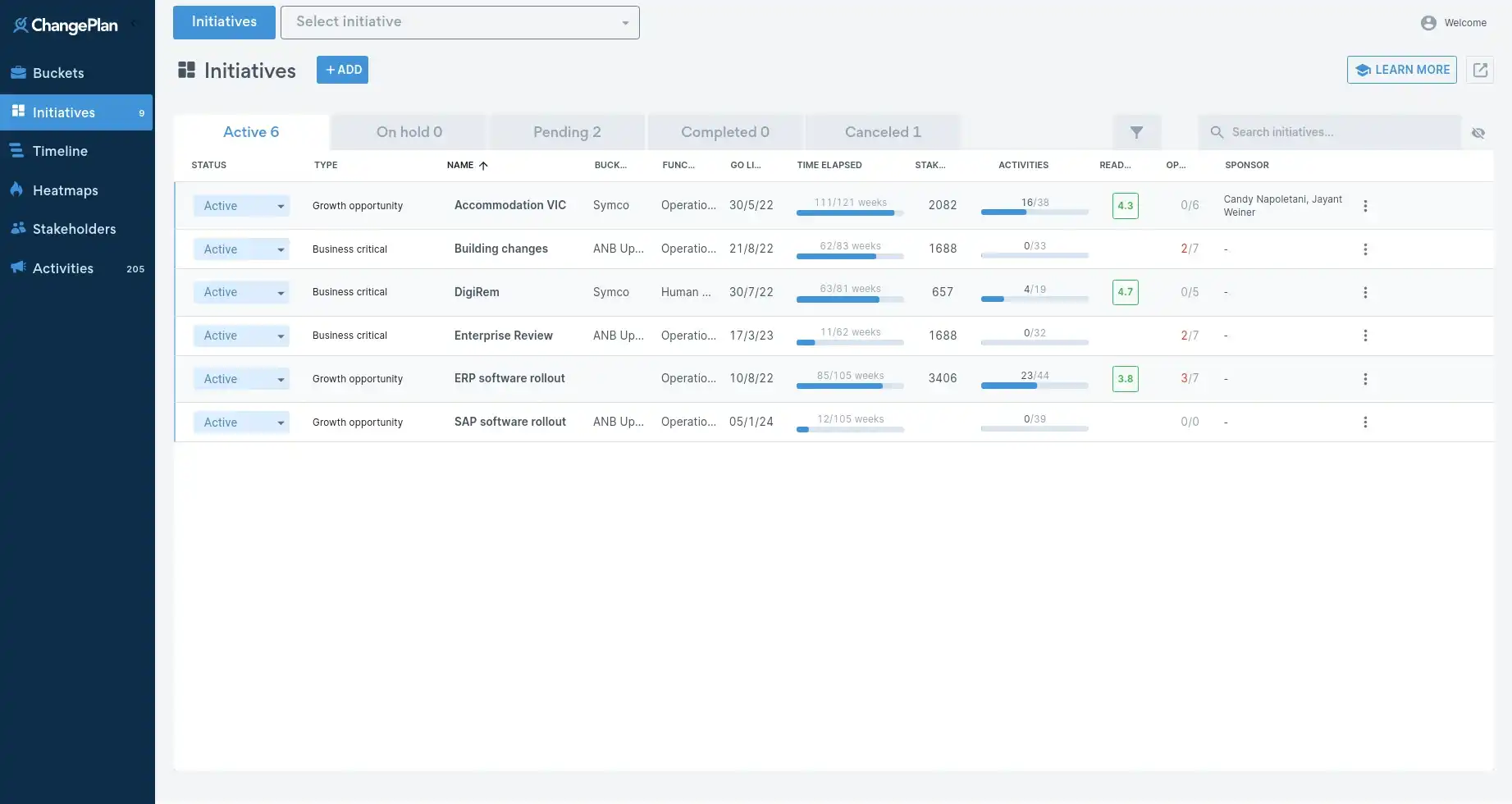Open Stakeholders in sidebar
This screenshot has height=804, width=1512.
[74, 229]
